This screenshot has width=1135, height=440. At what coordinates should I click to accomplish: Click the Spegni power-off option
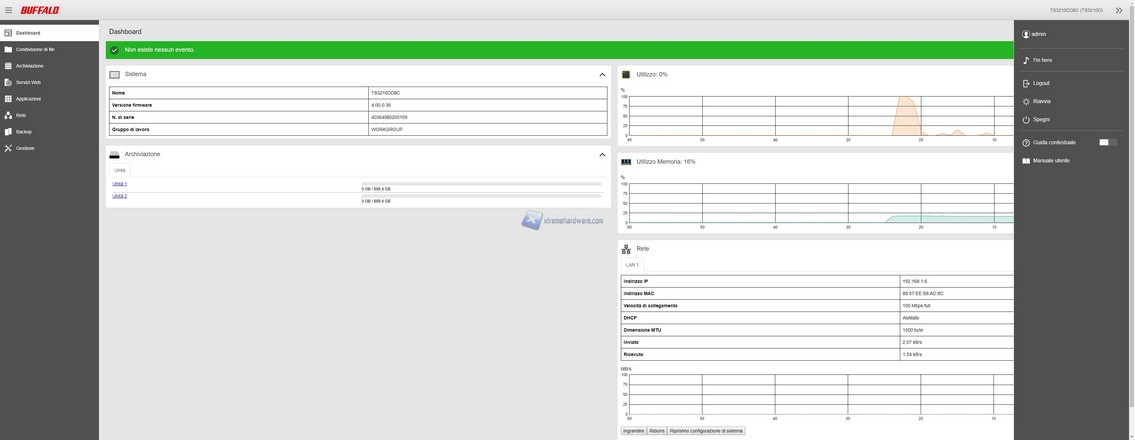click(1041, 120)
